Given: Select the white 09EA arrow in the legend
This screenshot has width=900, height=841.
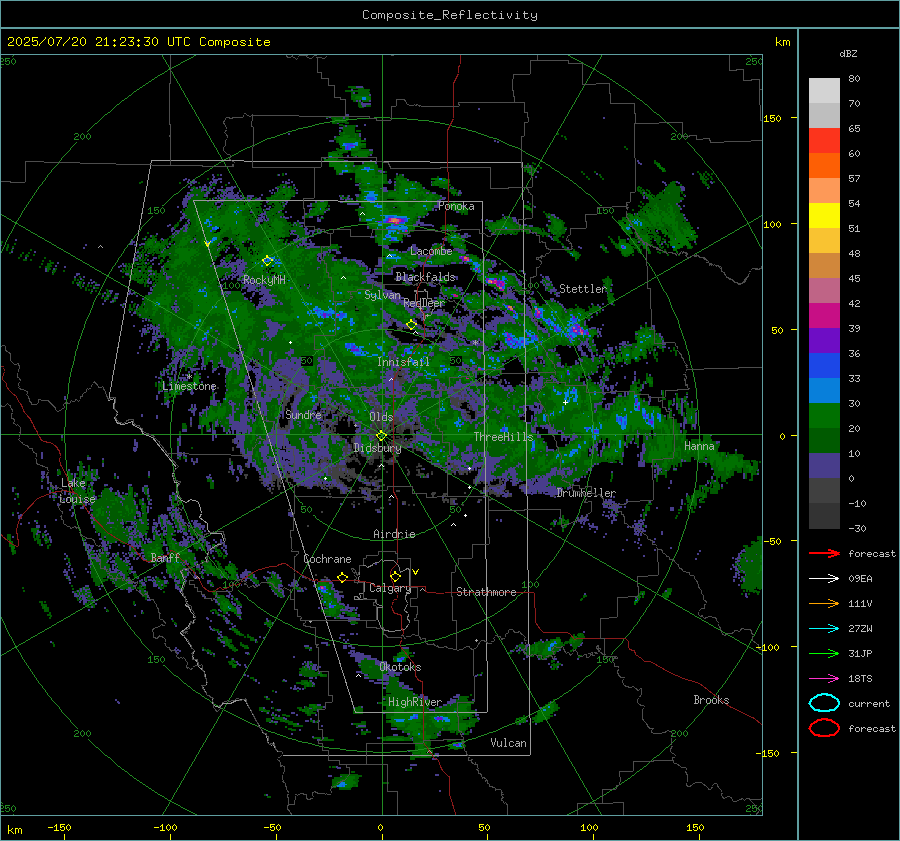Looking at the screenshot, I should 824,579.
